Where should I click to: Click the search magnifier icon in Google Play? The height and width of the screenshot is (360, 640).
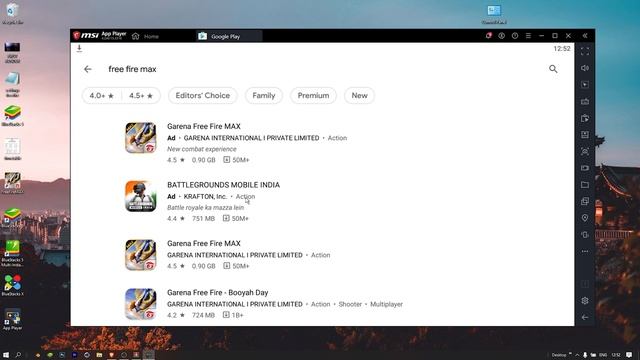[553, 69]
